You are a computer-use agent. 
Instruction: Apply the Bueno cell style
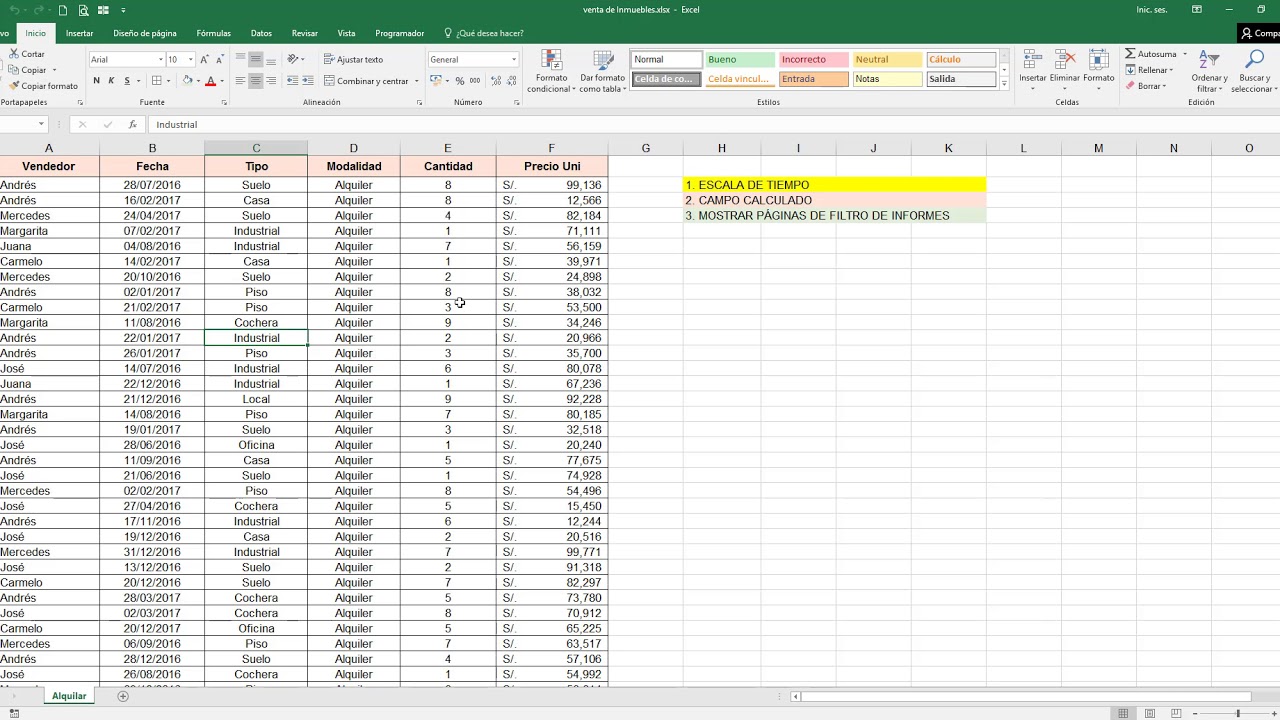(x=739, y=60)
